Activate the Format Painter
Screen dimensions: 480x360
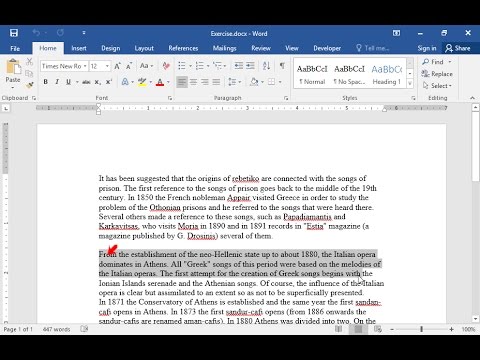[x=29, y=85]
